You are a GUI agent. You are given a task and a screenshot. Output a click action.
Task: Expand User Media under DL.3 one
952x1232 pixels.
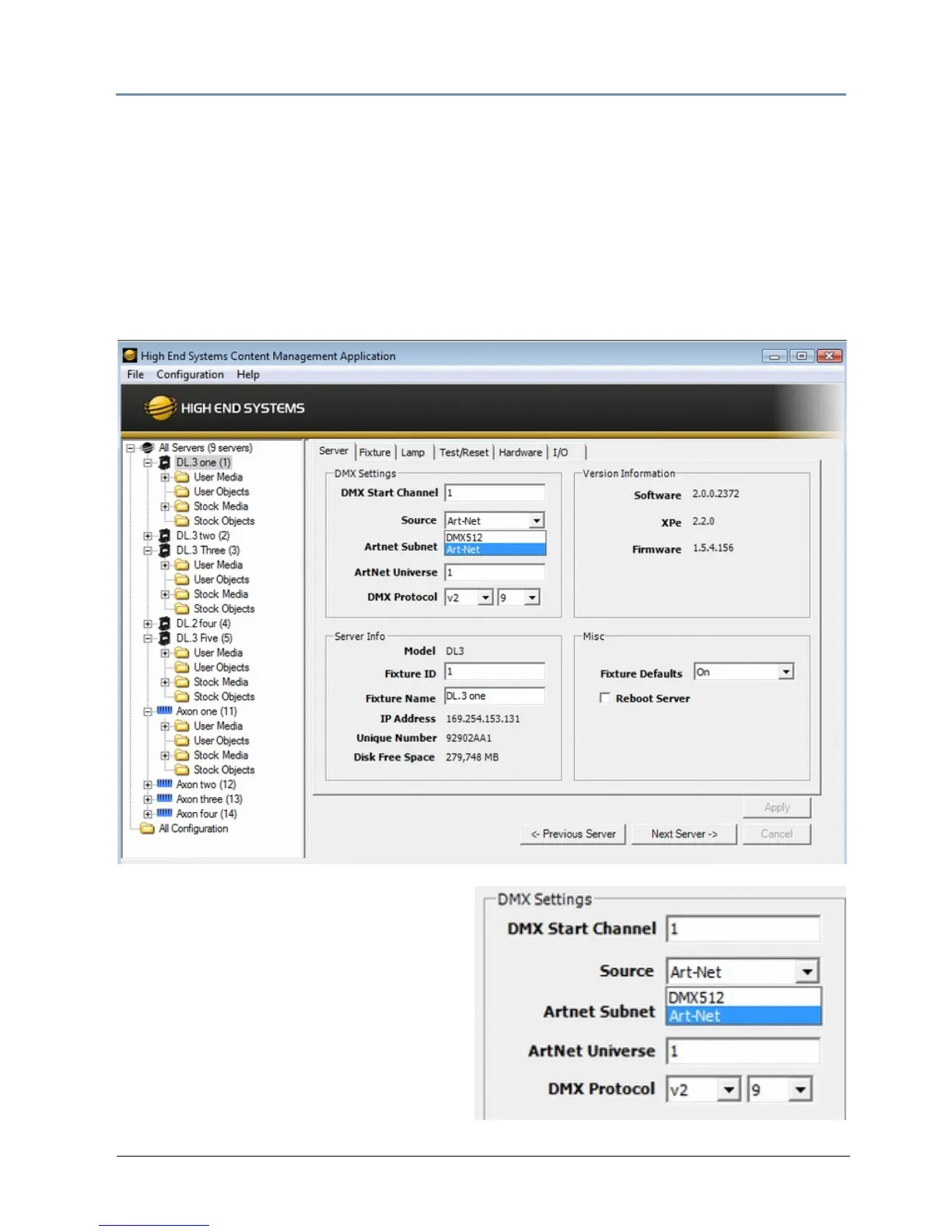[x=165, y=478]
